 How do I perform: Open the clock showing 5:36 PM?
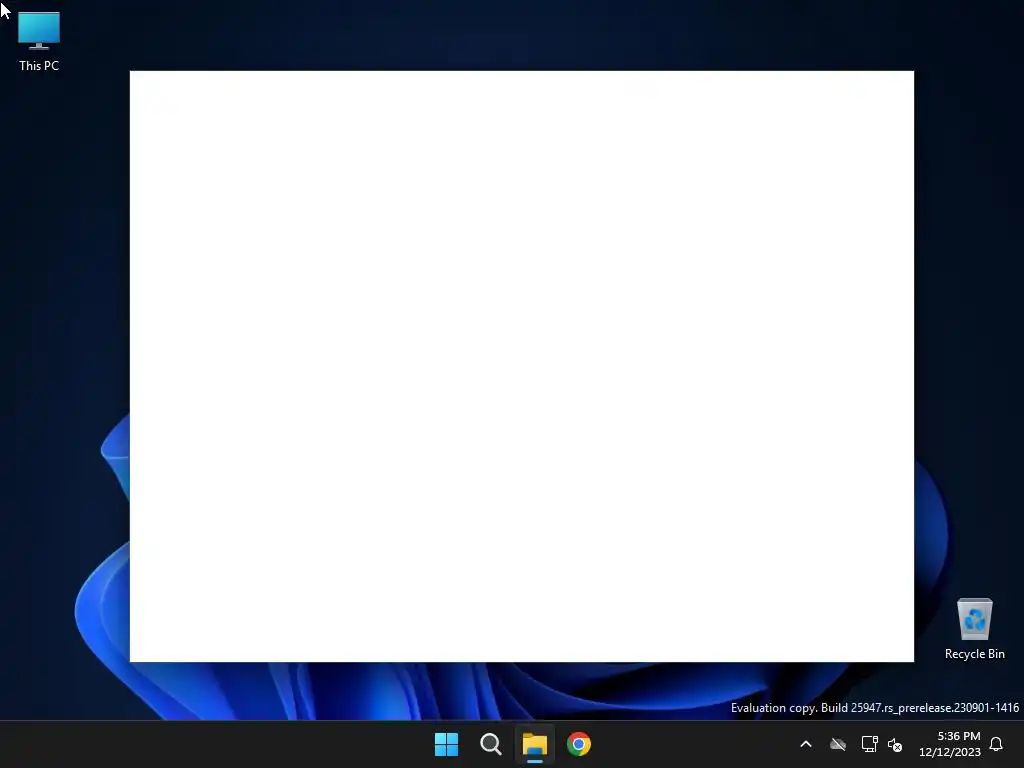(950, 744)
